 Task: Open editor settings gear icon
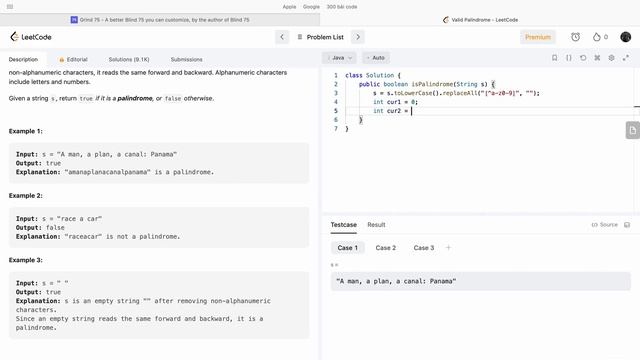click(x=611, y=58)
